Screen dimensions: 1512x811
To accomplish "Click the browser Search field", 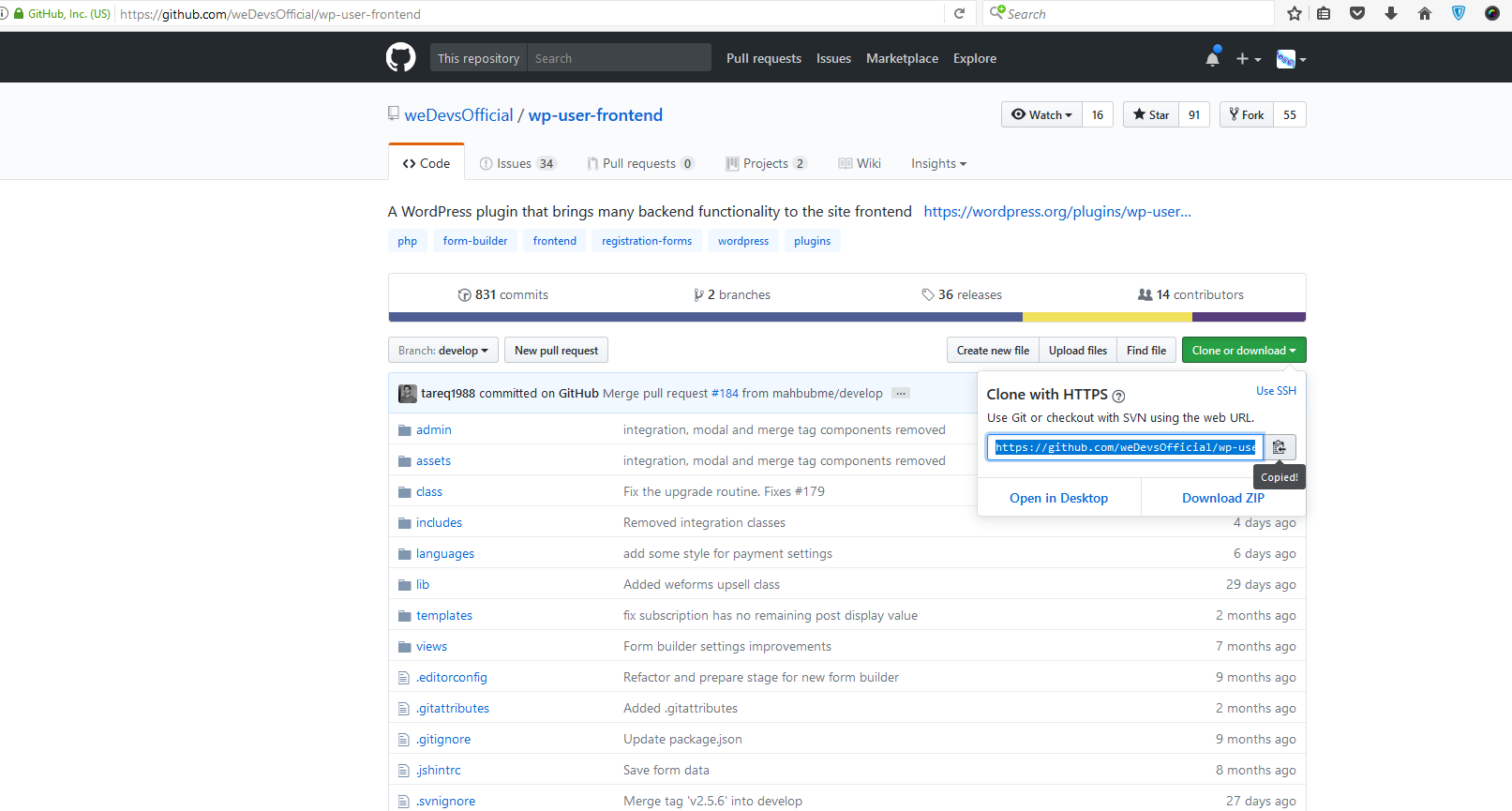I will tap(1130, 13).
